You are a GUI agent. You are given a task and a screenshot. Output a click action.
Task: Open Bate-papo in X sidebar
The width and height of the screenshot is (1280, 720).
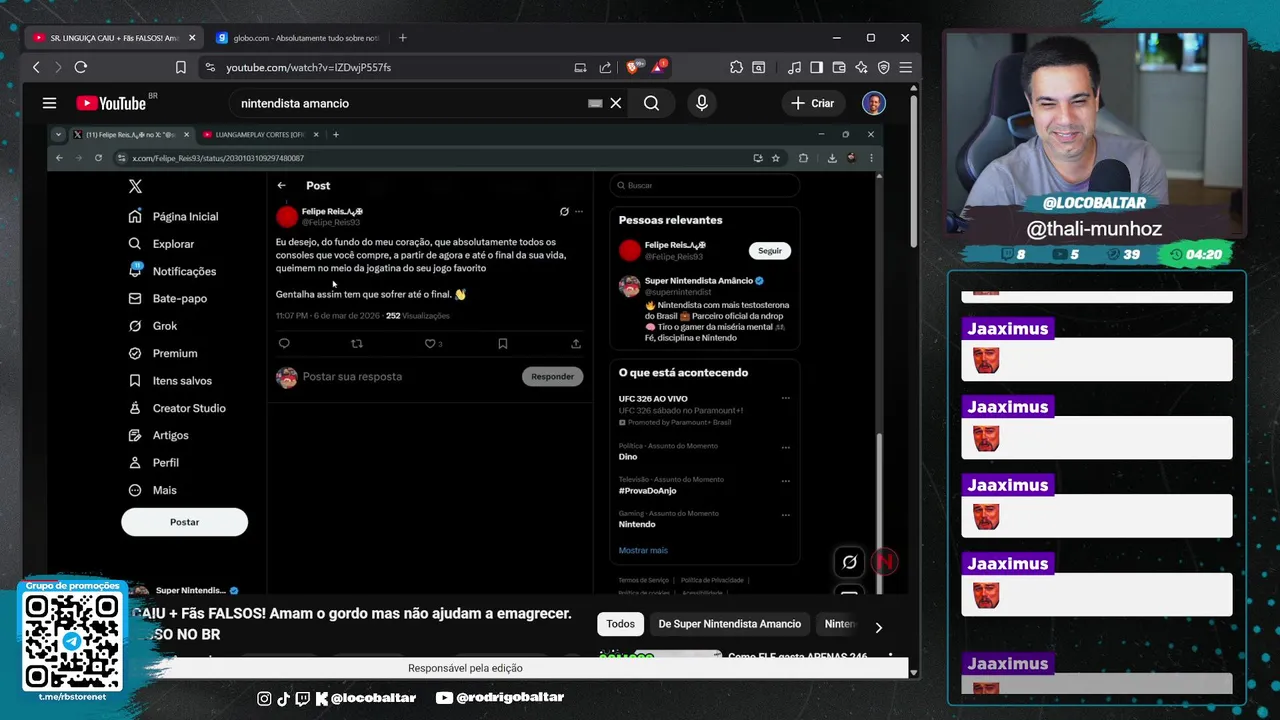point(167,298)
